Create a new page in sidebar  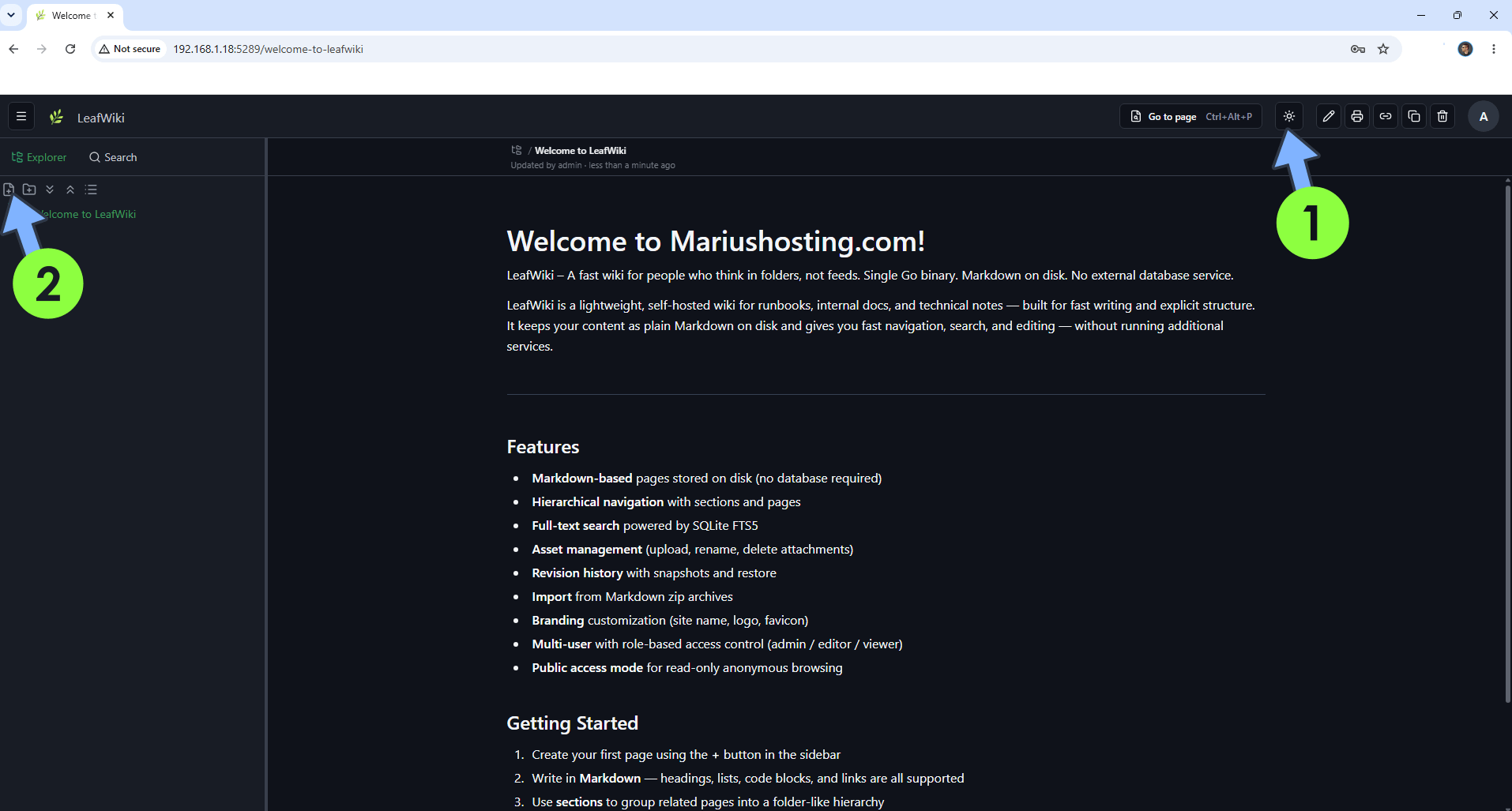[9, 190]
